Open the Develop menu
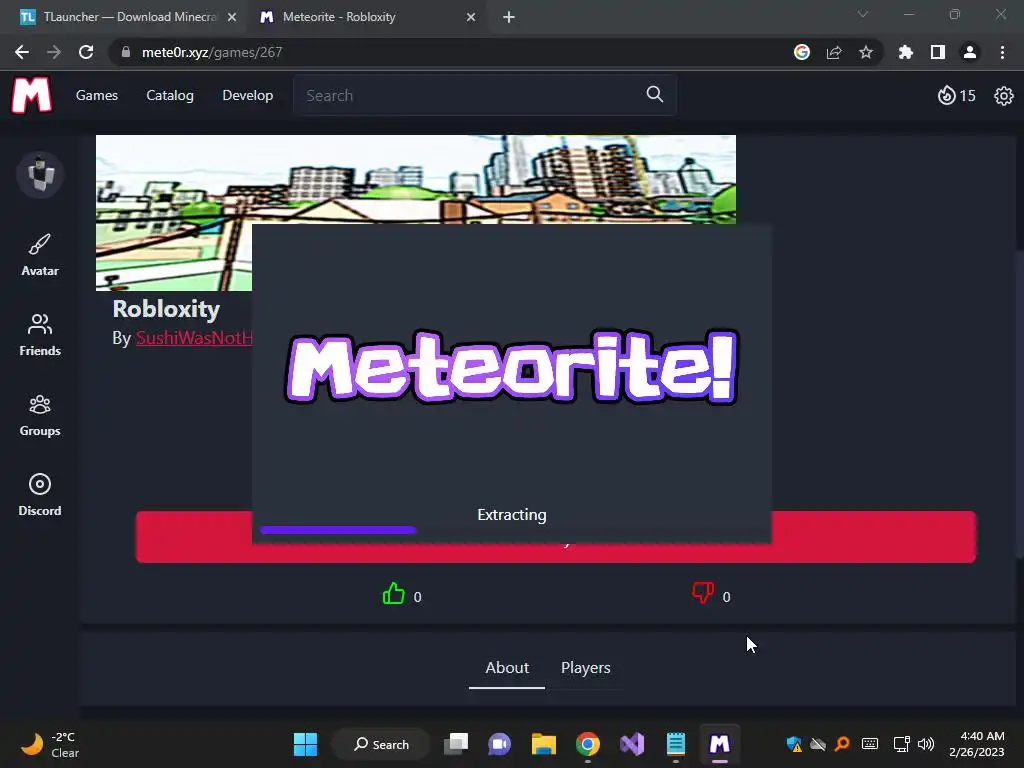Screen dimensions: 1024x768 (248, 95)
